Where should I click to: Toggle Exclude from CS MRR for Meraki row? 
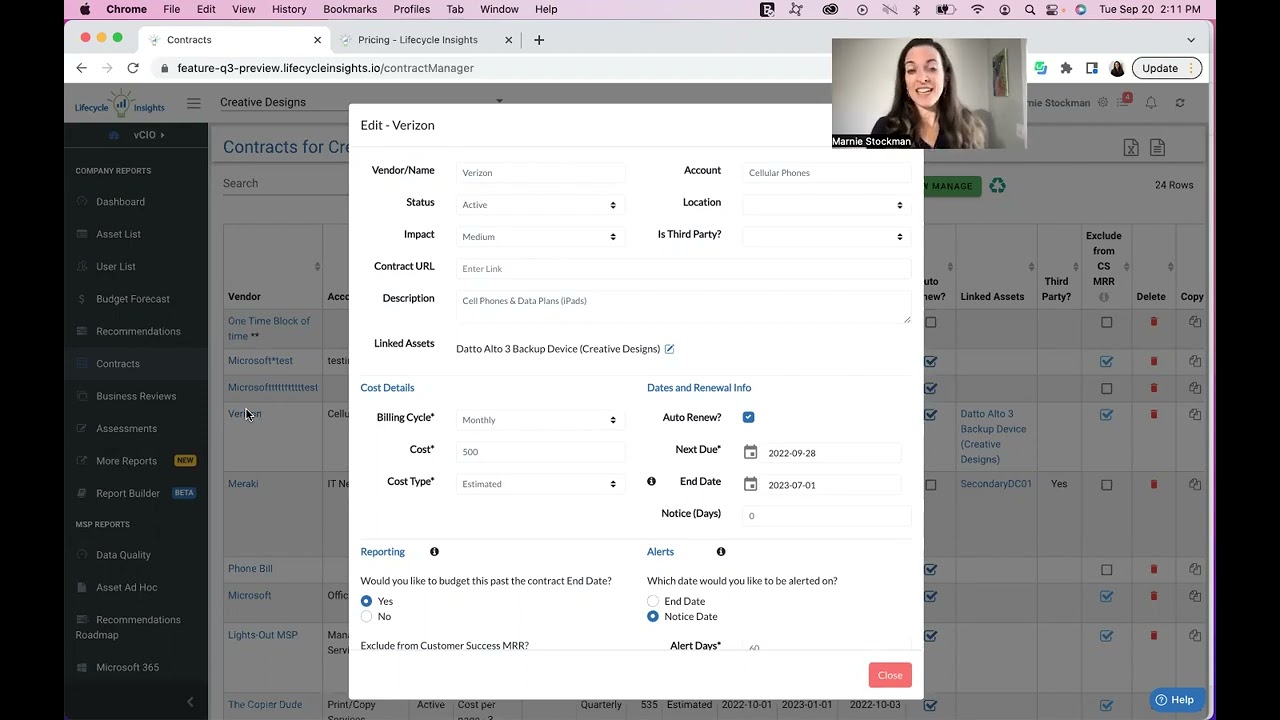pos(1106,485)
